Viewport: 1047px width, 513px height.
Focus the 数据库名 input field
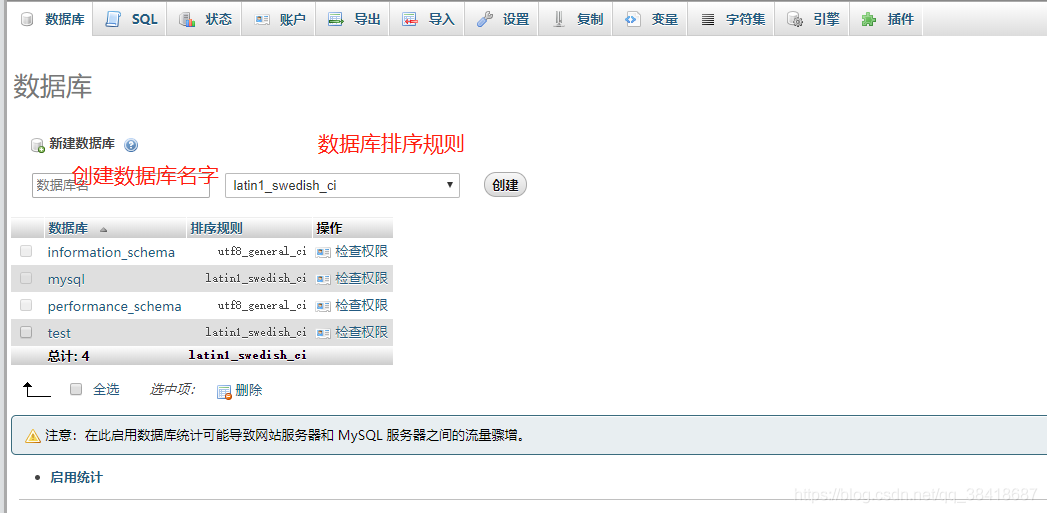pos(121,185)
